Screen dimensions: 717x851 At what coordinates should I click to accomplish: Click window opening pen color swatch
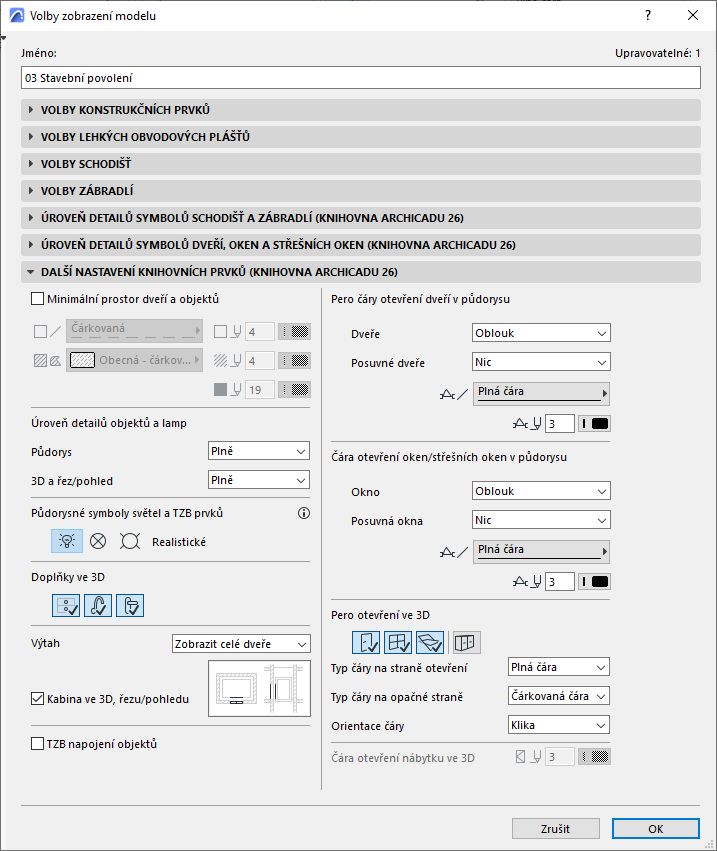[594, 581]
